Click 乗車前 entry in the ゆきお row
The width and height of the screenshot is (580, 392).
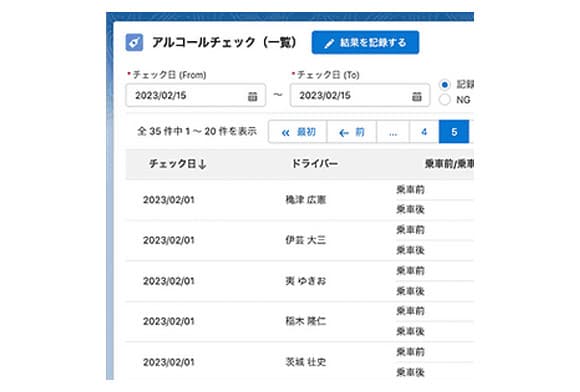click(x=410, y=270)
